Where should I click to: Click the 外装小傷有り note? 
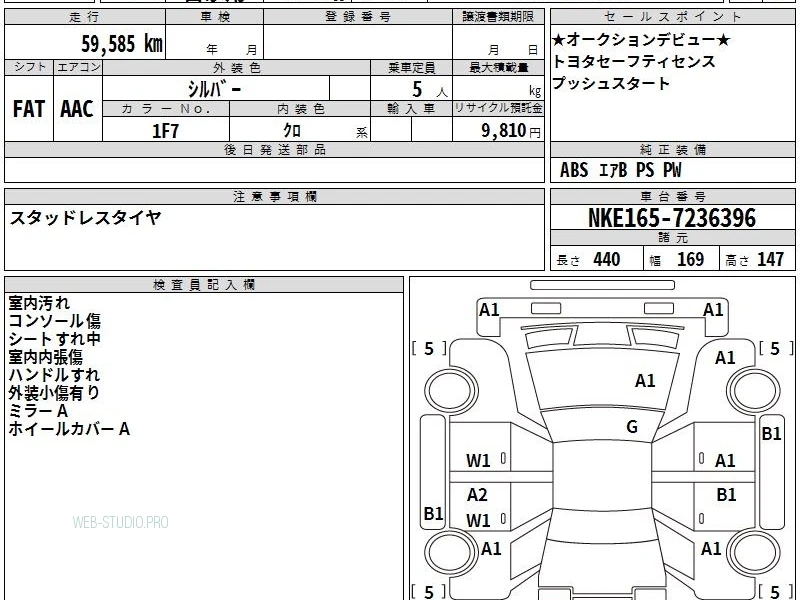[54, 392]
